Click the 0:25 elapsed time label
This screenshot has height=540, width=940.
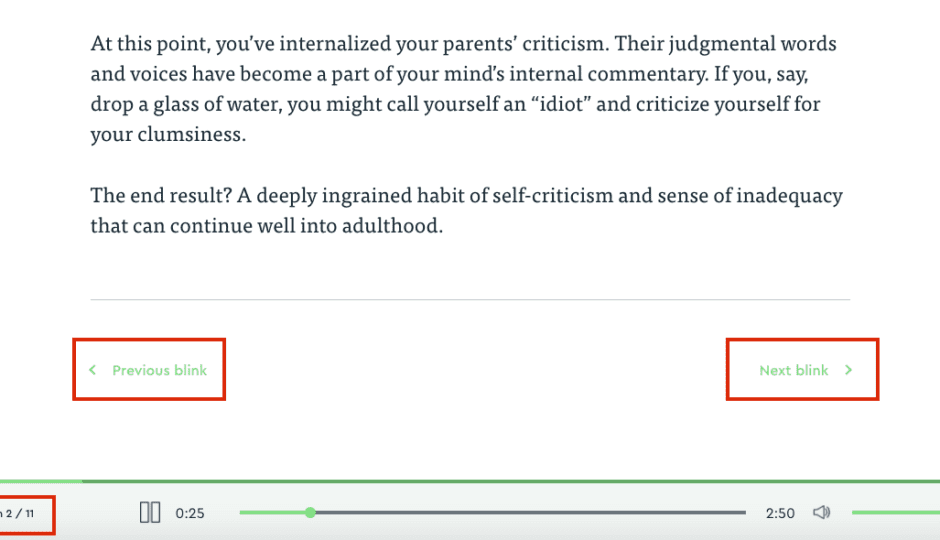point(189,513)
